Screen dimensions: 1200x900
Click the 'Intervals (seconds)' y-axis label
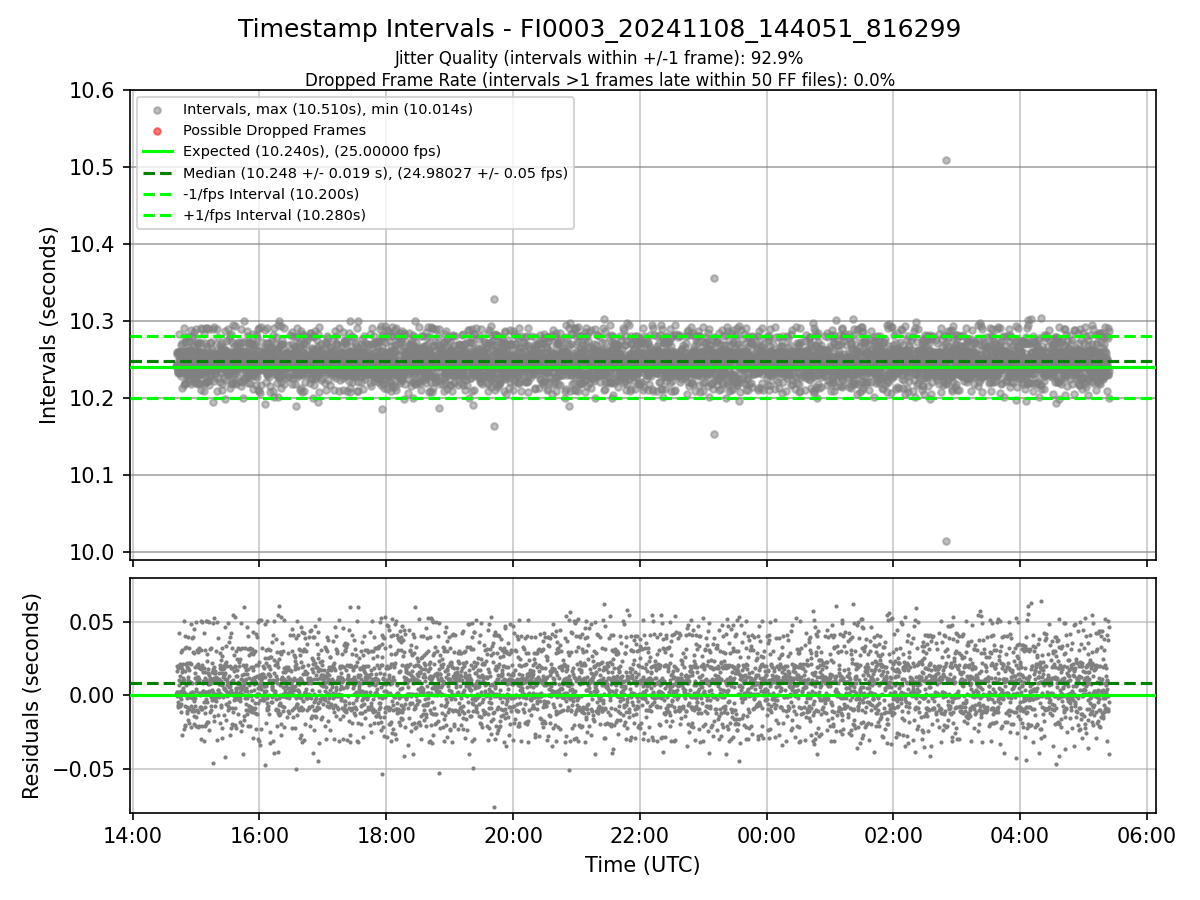coord(49,325)
